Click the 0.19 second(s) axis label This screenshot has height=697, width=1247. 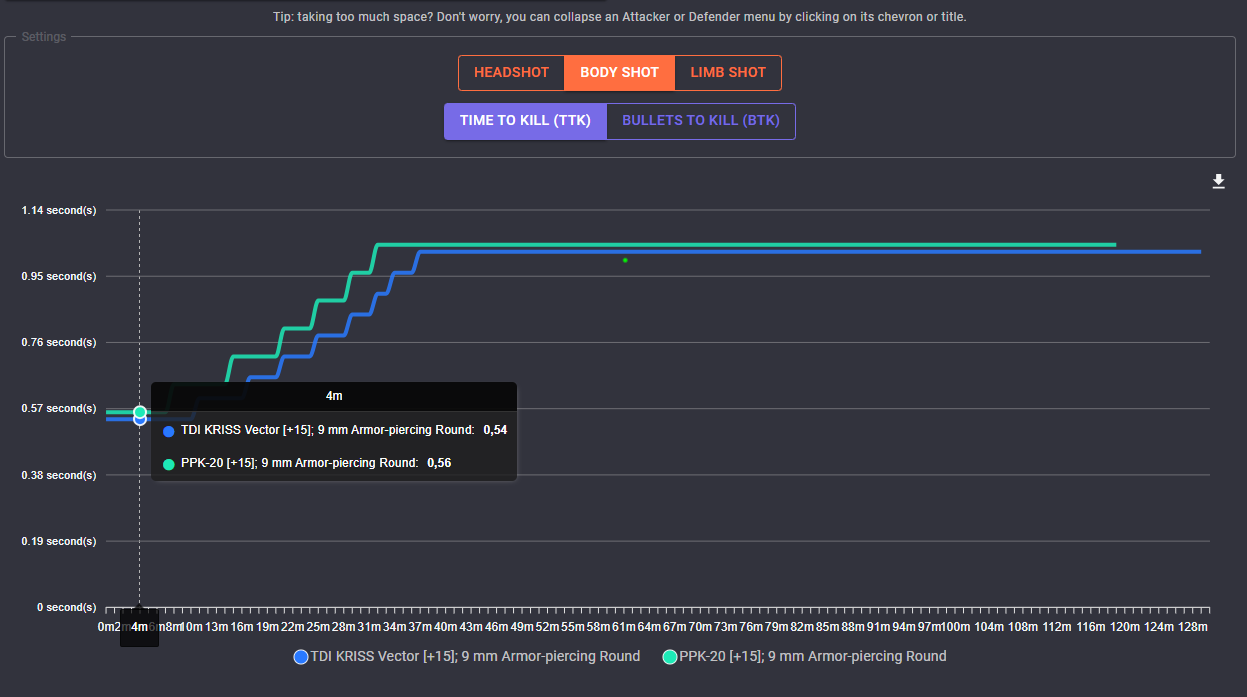(x=59, y=541)
